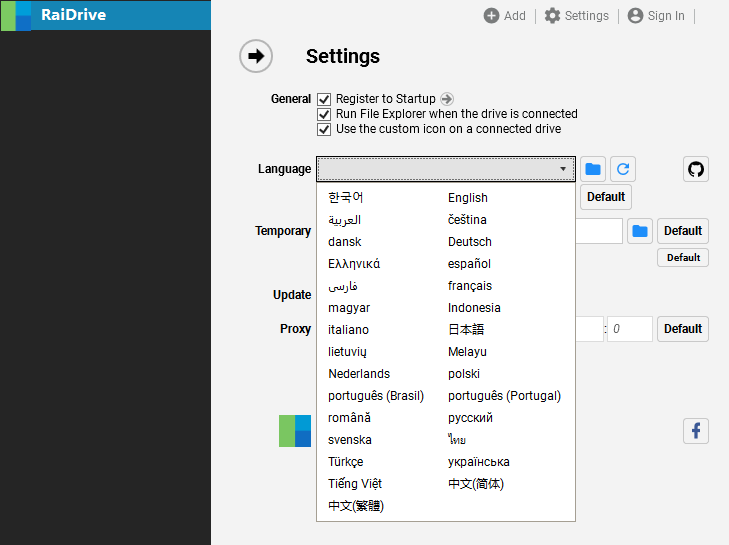This screenshot has height=545, width=729.
Task: Select français language option
Action: pos(470,286)
